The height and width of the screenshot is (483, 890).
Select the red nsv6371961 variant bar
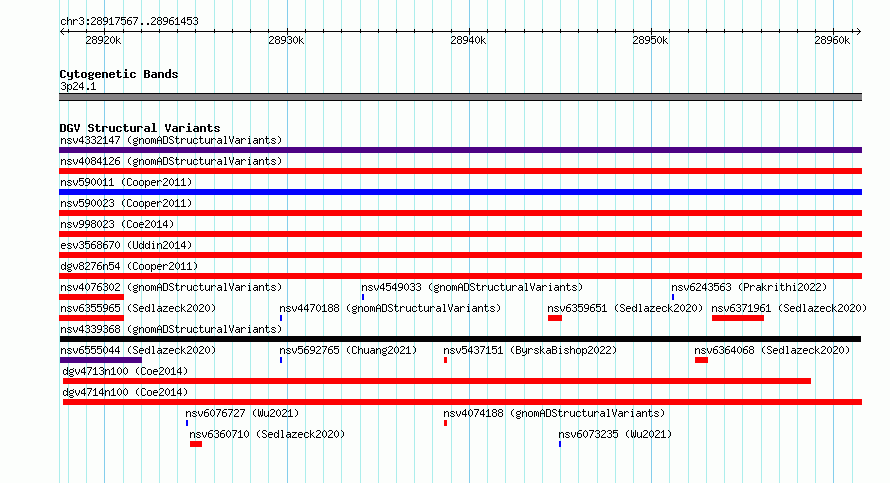pyautogui.click(x=738, y=318)
